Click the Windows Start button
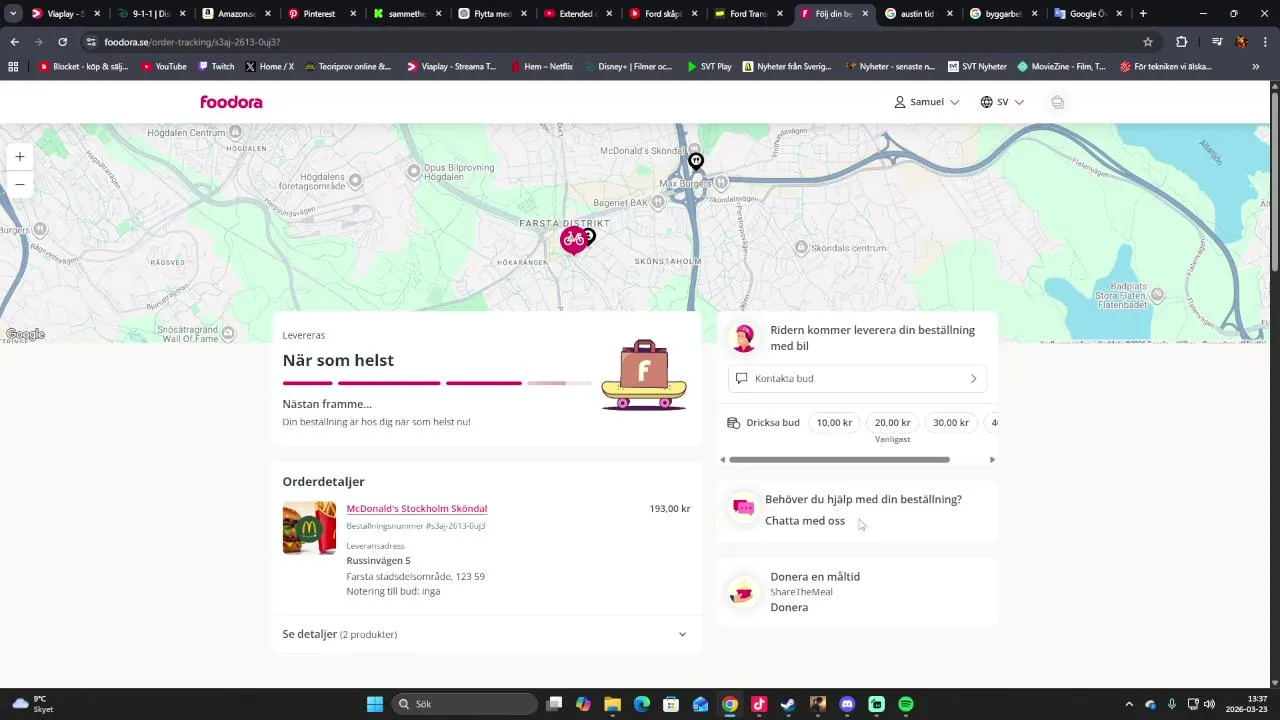Image resolution: width=1280 pixels, height=720 pixels. (x=375, y=704)
